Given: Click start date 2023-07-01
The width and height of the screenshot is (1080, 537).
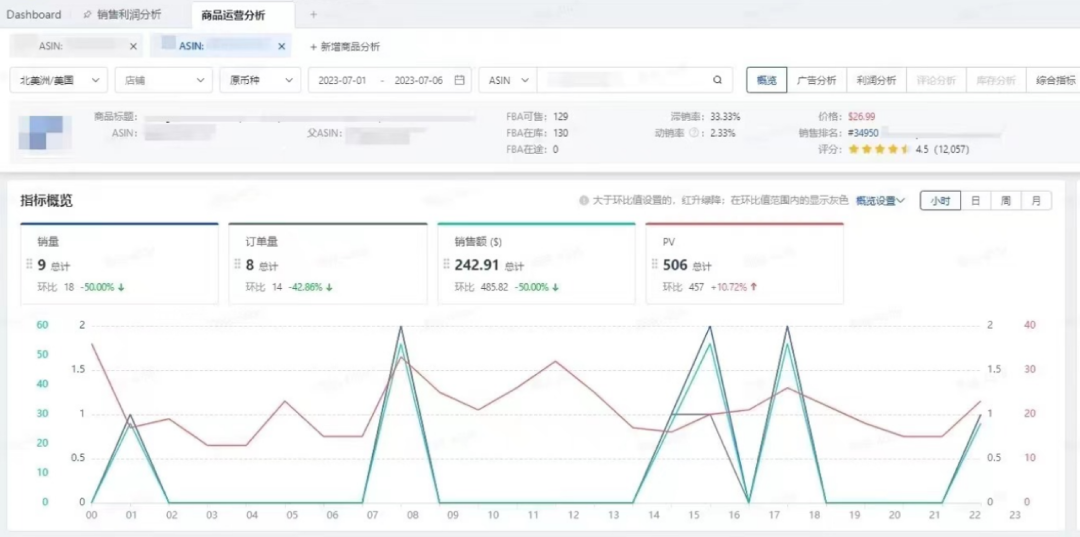Looking at the screenshot, I should (x=342, y=81).
